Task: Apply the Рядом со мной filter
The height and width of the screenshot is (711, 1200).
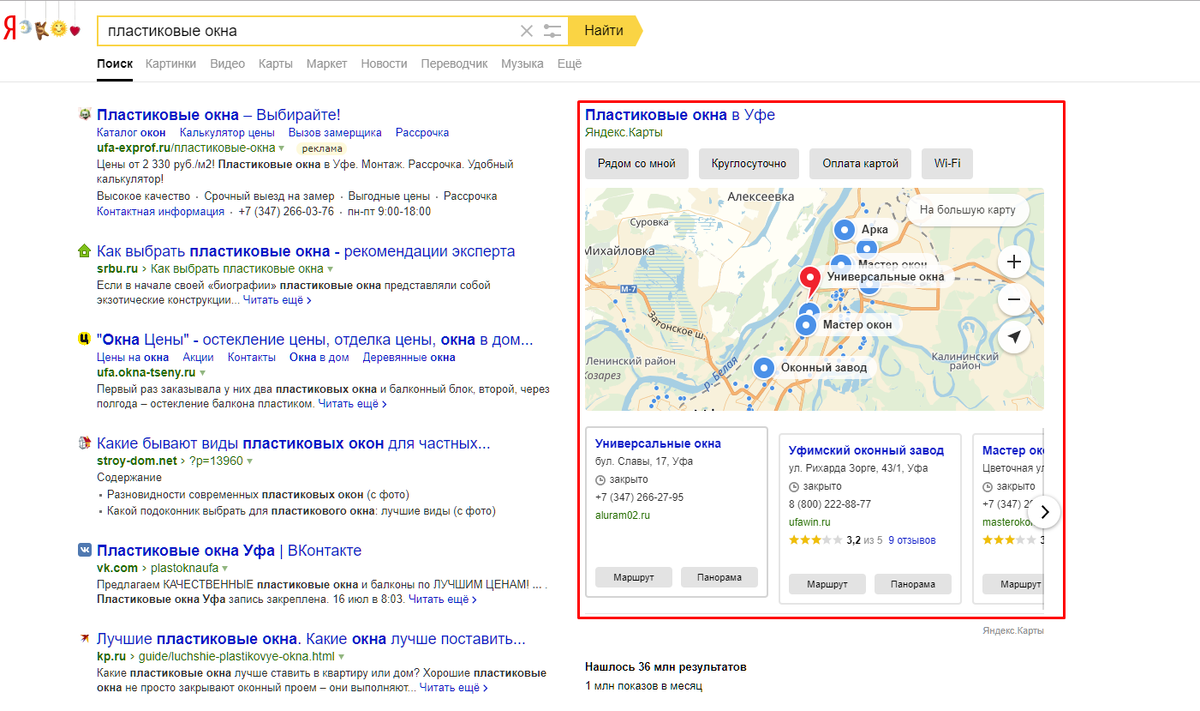Action: coord(637,163)
